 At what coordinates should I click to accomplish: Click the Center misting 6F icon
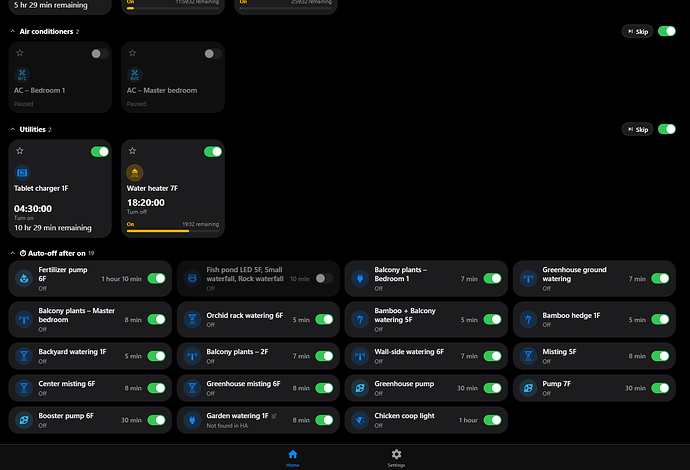tap(24, 388)
